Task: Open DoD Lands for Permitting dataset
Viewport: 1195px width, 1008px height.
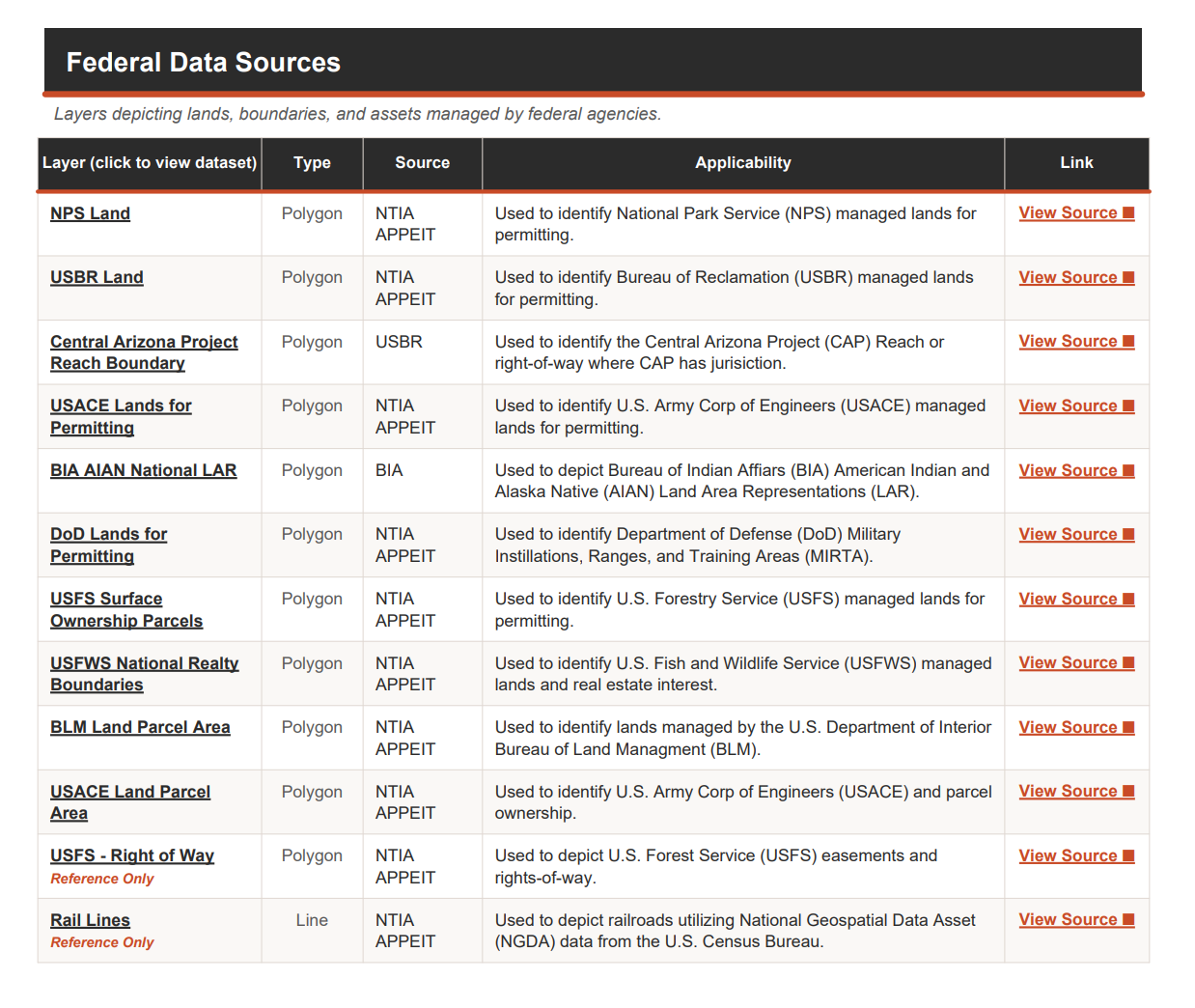Action: (108, 545)
